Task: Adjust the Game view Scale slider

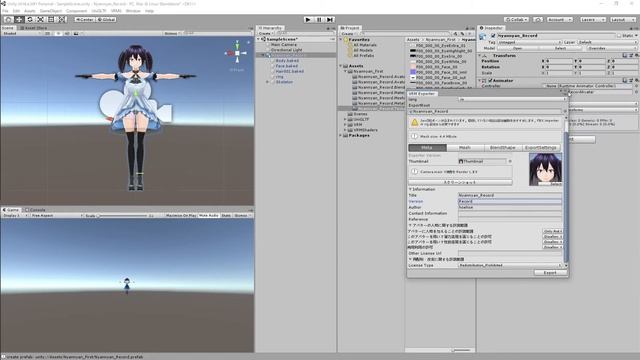Action: pos(122,216)
